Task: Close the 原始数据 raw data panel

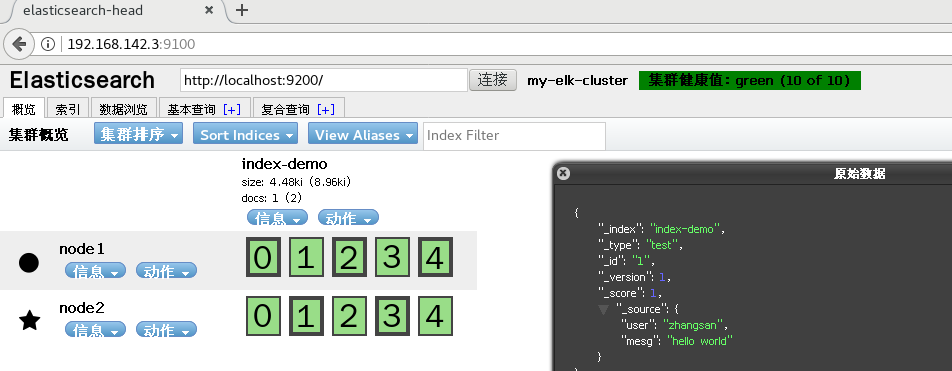Action: click(x=563, y=174)
